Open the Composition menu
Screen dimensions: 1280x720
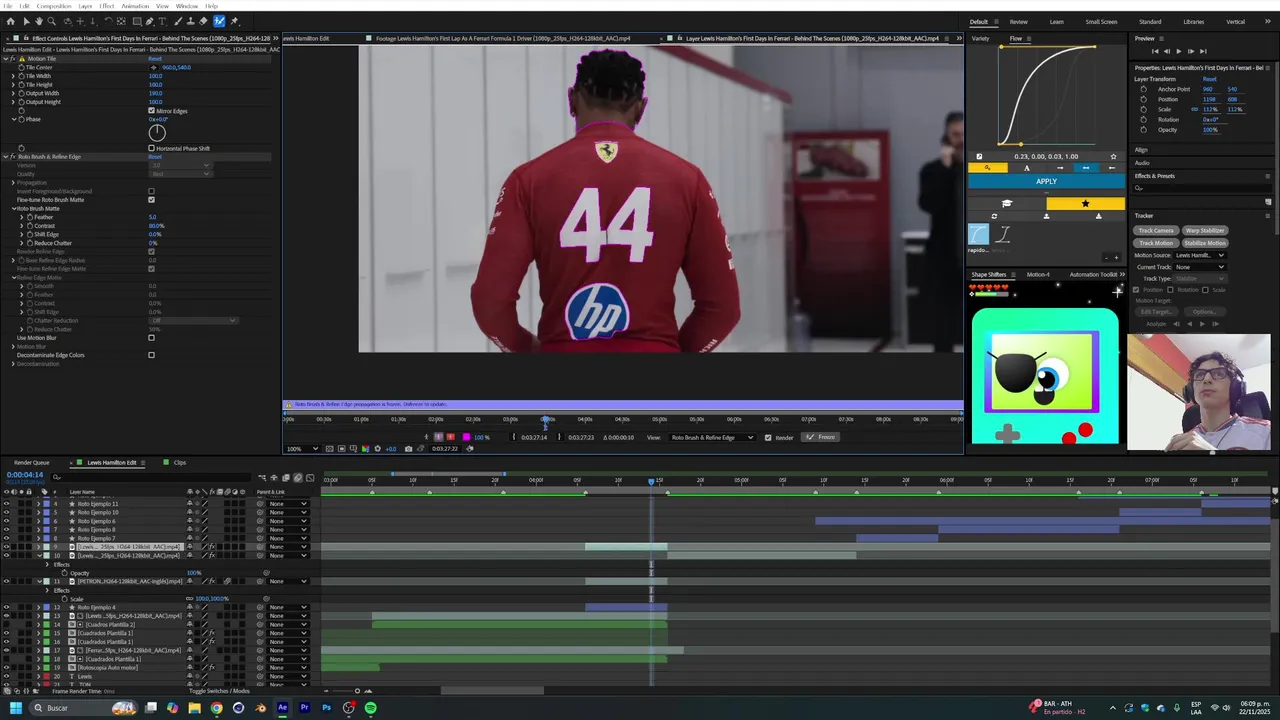[x=54, y=6]
